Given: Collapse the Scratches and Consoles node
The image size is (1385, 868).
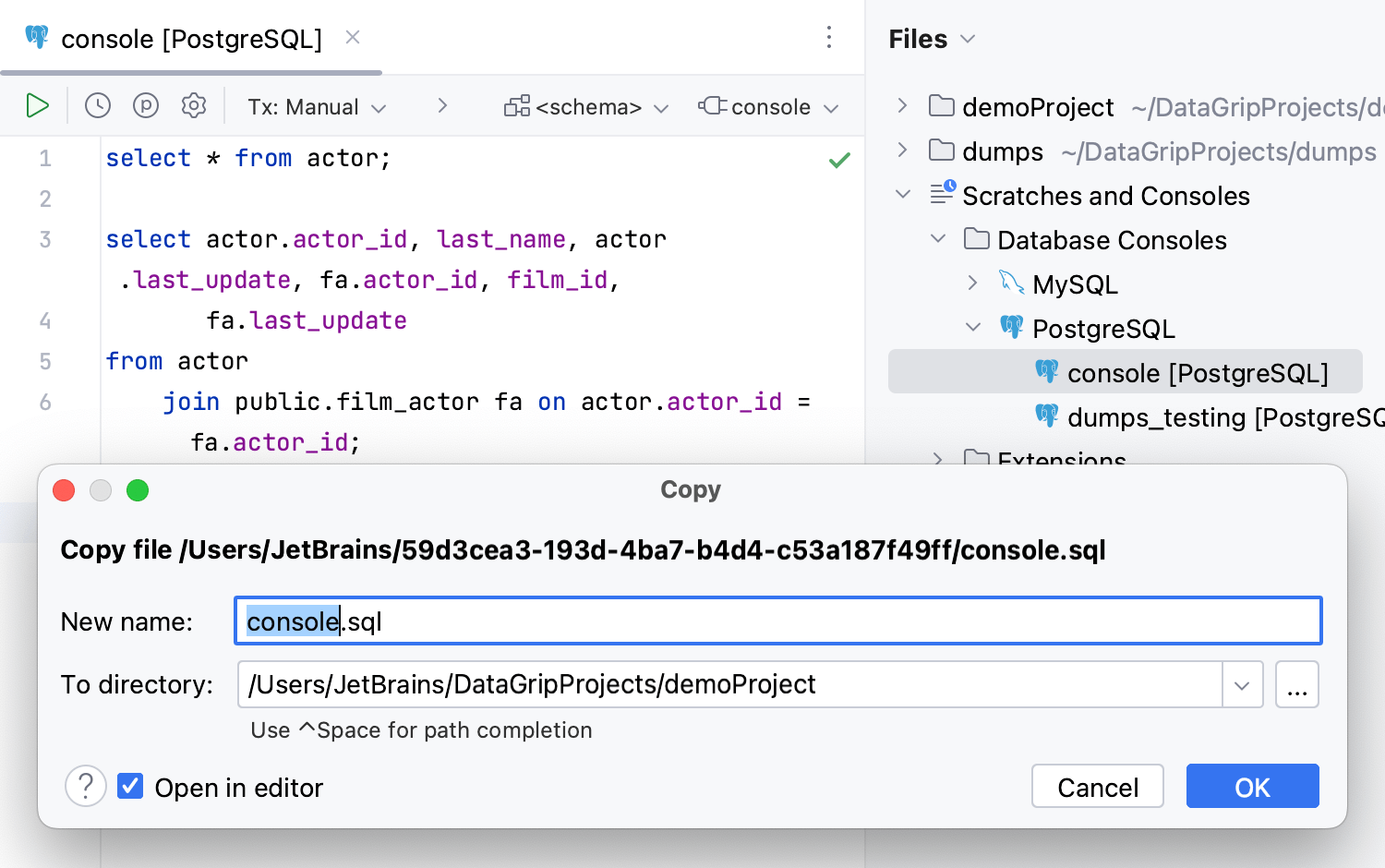Looking at the screenshot, I should (903, 195).
